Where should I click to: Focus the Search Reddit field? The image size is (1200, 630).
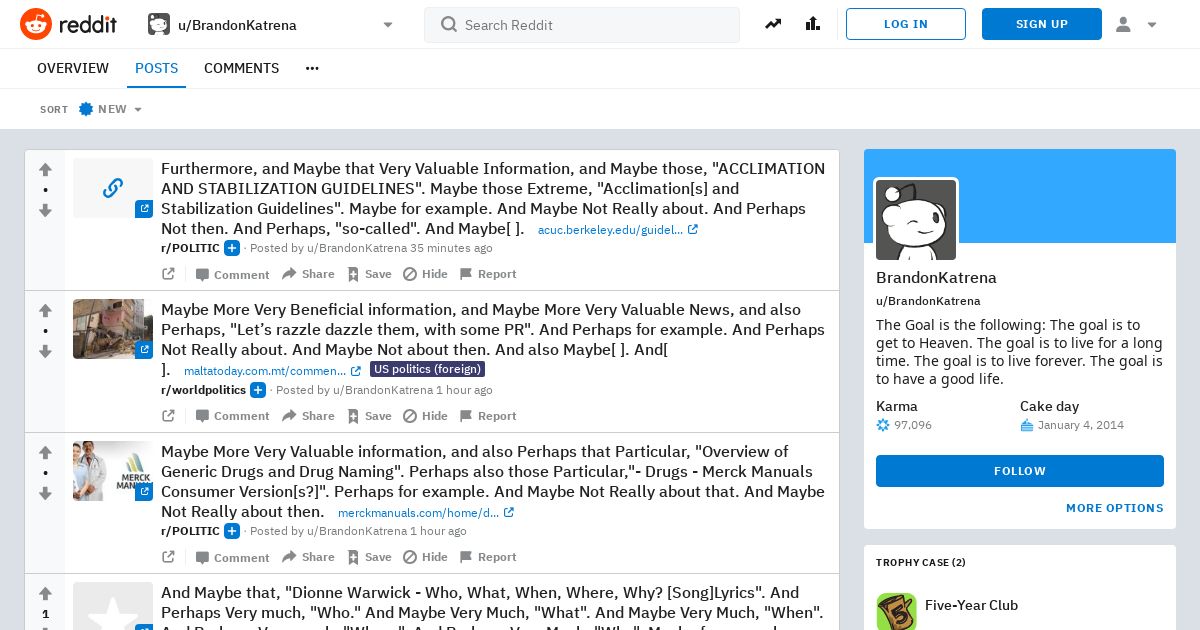tap(582, 25)
